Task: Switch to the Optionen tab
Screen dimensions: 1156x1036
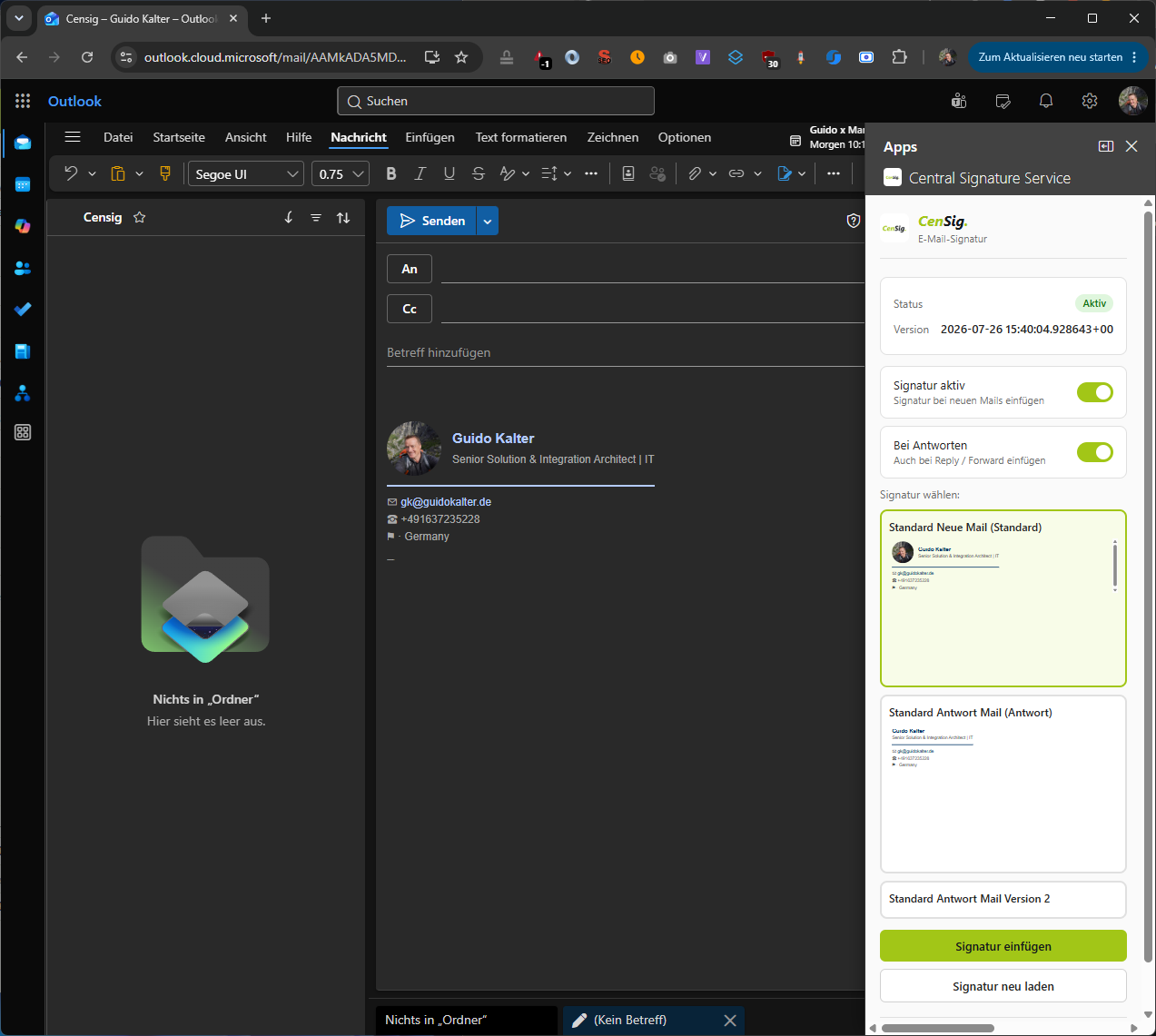Action: 685,137
